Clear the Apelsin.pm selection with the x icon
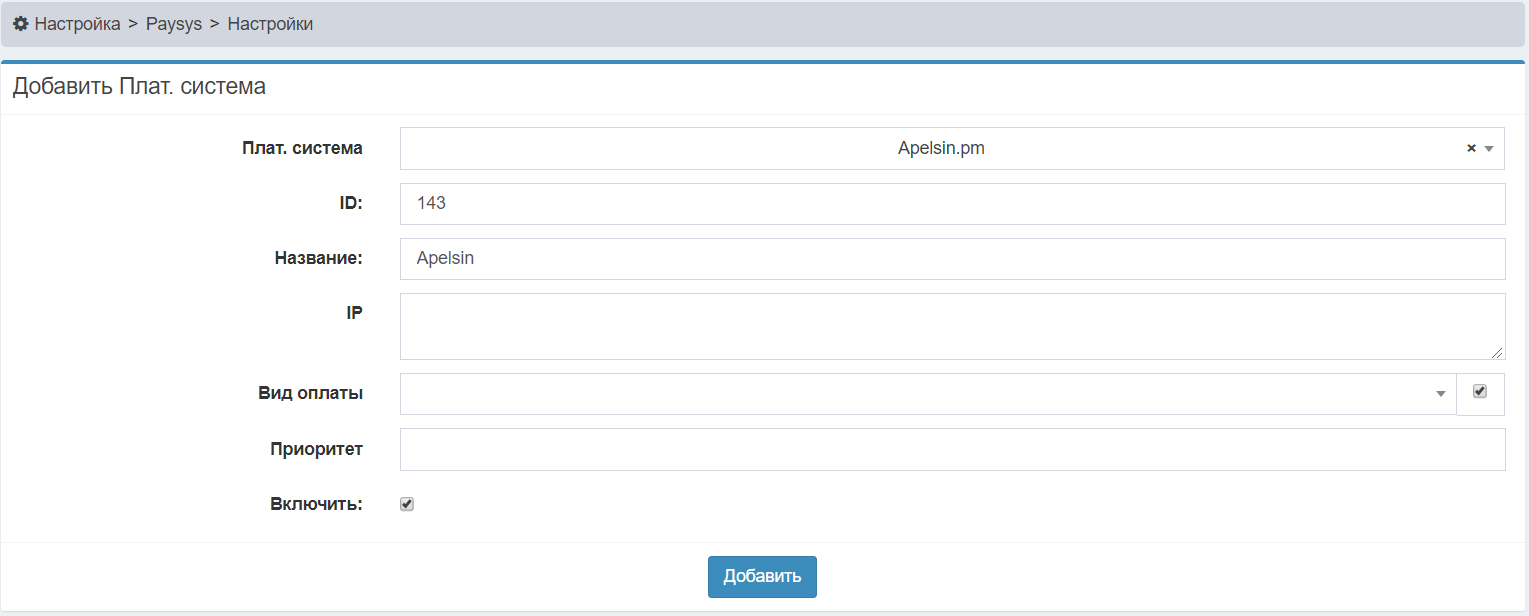1529x616 pixels. click(1471, 148)
